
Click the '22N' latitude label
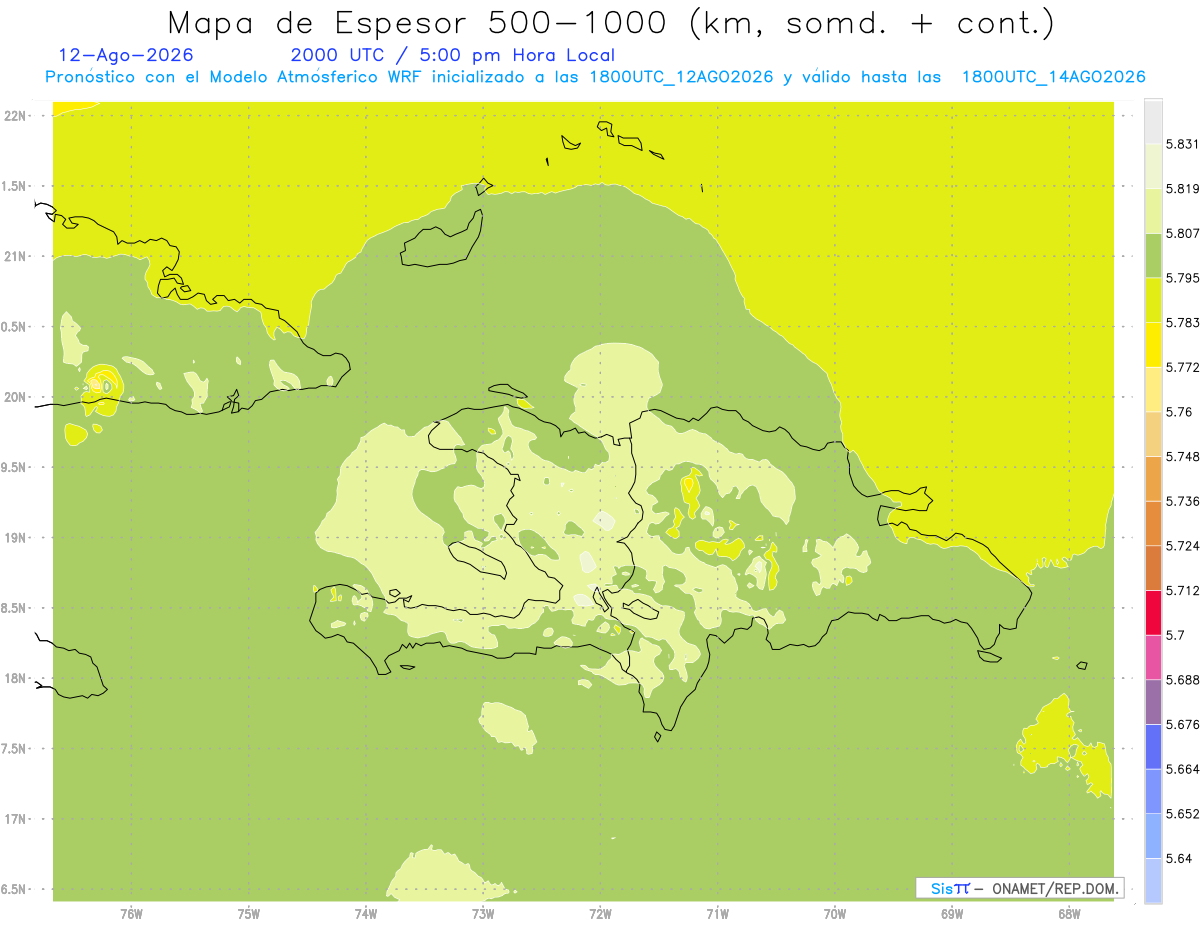pos(17,116)
